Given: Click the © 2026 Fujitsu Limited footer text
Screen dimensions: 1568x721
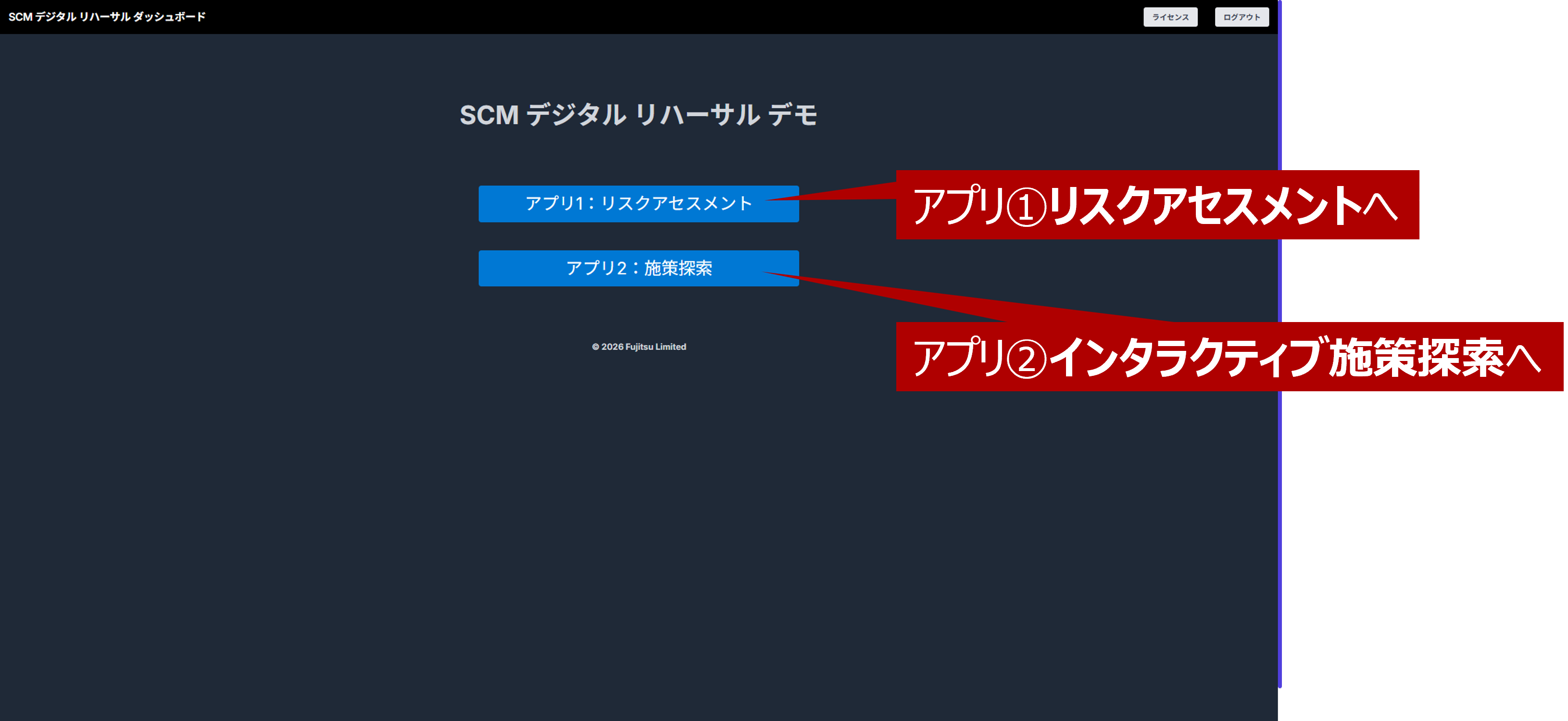Looking at the screenshot, I should pos(639,347).
